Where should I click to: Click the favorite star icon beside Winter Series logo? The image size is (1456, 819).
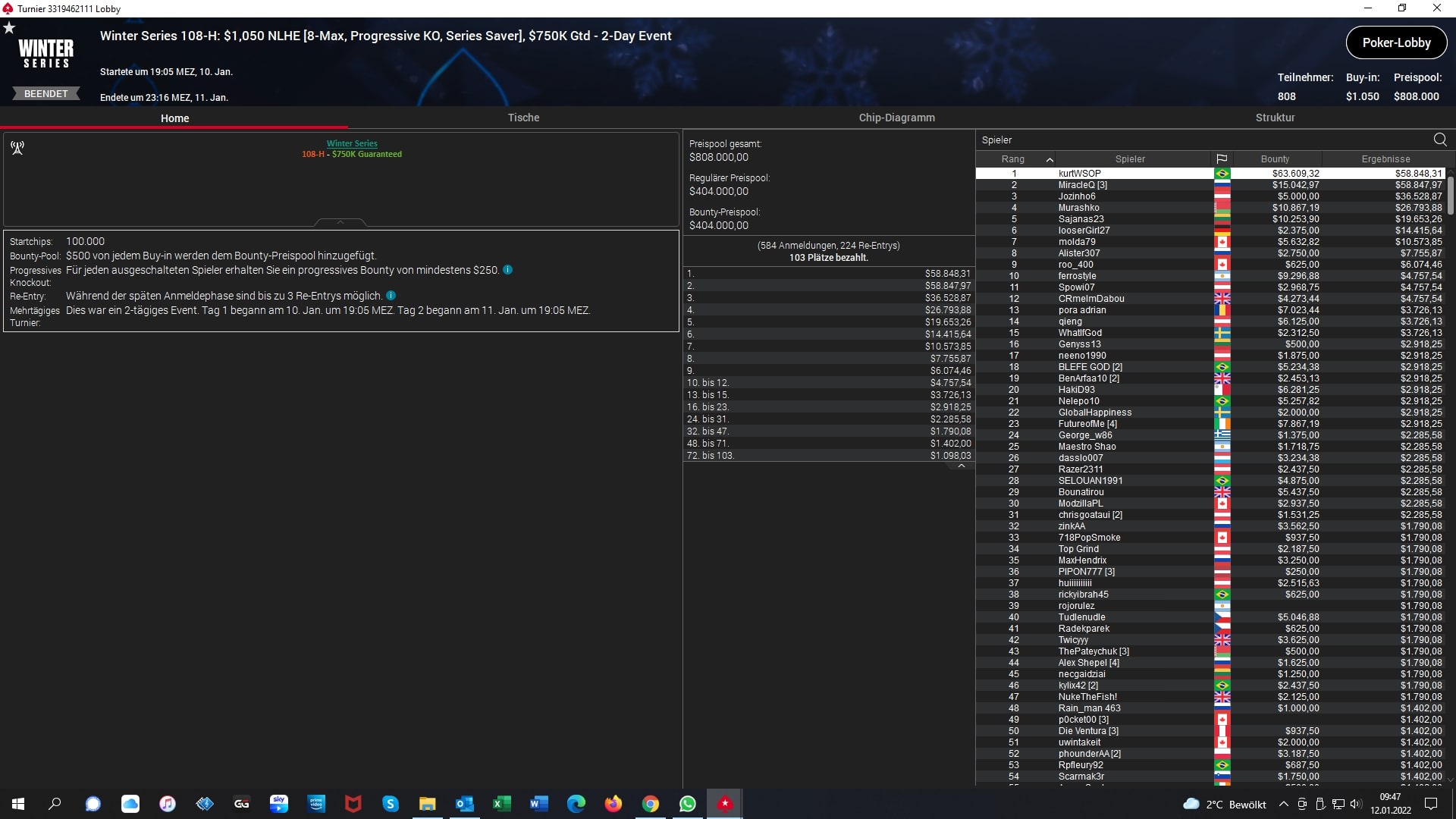click(x=9, y=28)
